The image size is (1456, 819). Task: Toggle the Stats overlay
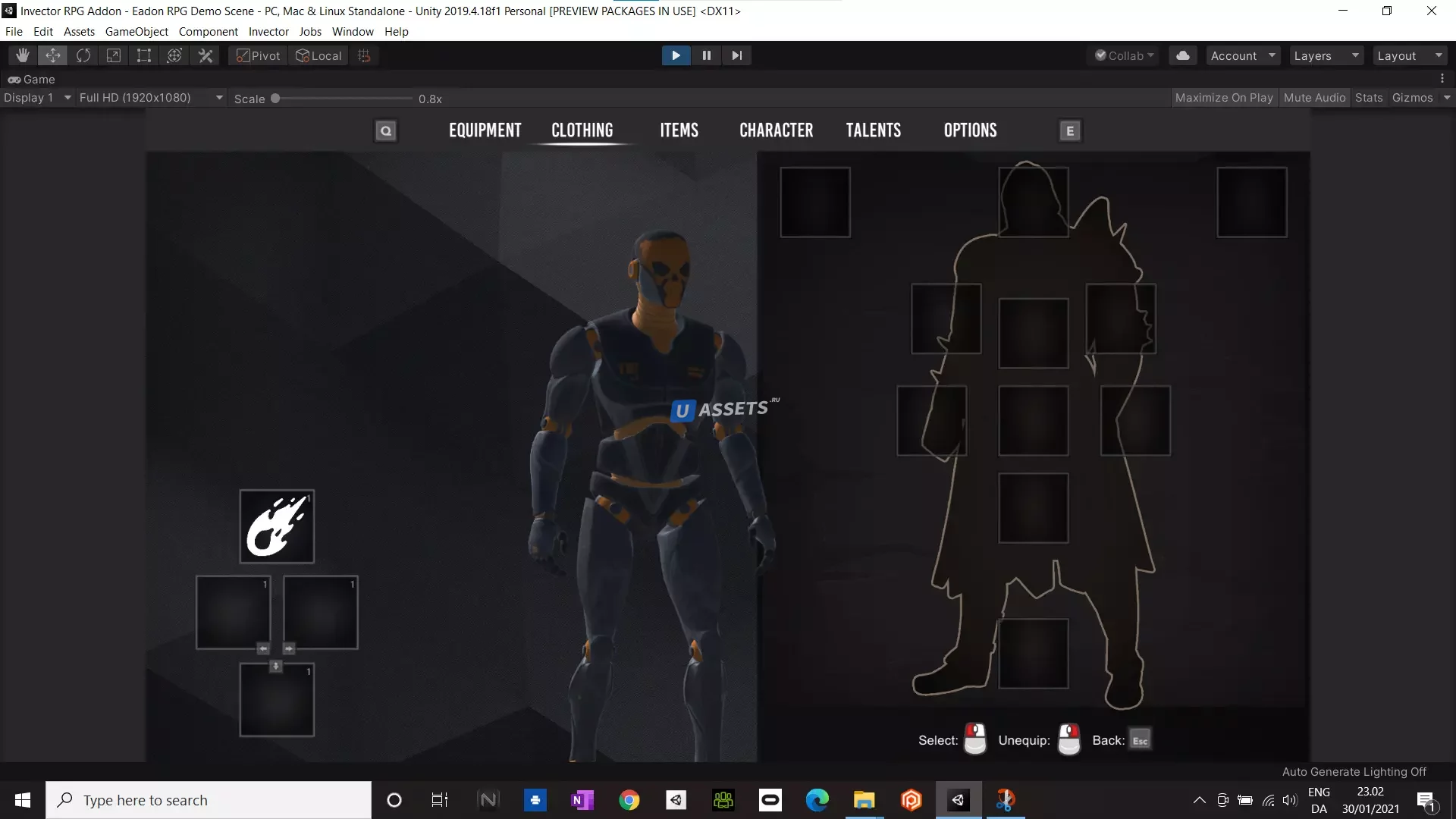tap(1368, 98)
